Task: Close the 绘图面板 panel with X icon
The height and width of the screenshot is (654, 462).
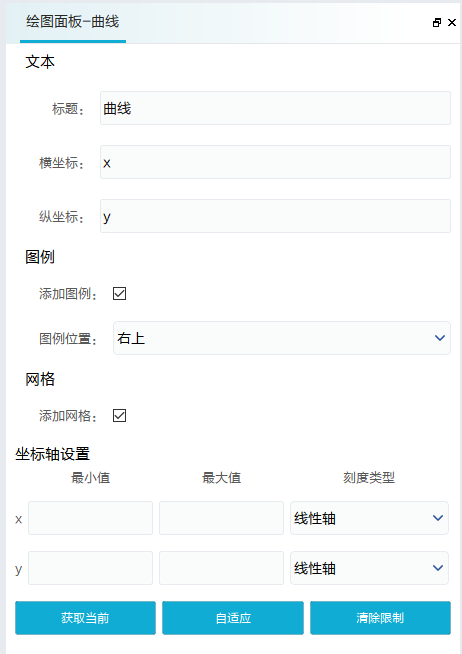Action: point(452,23)
